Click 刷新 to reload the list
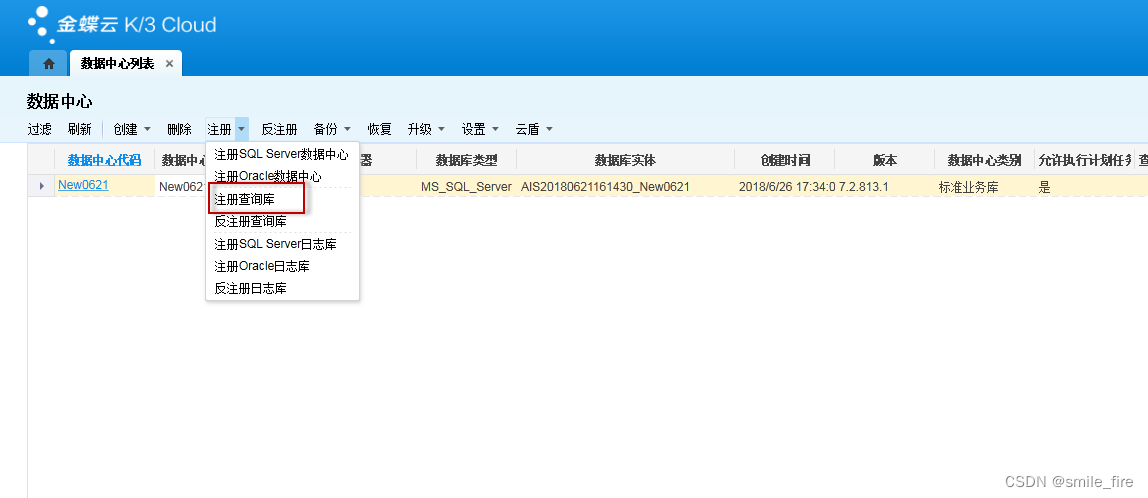Screen dimensions: 1148x498 point(80,129)
